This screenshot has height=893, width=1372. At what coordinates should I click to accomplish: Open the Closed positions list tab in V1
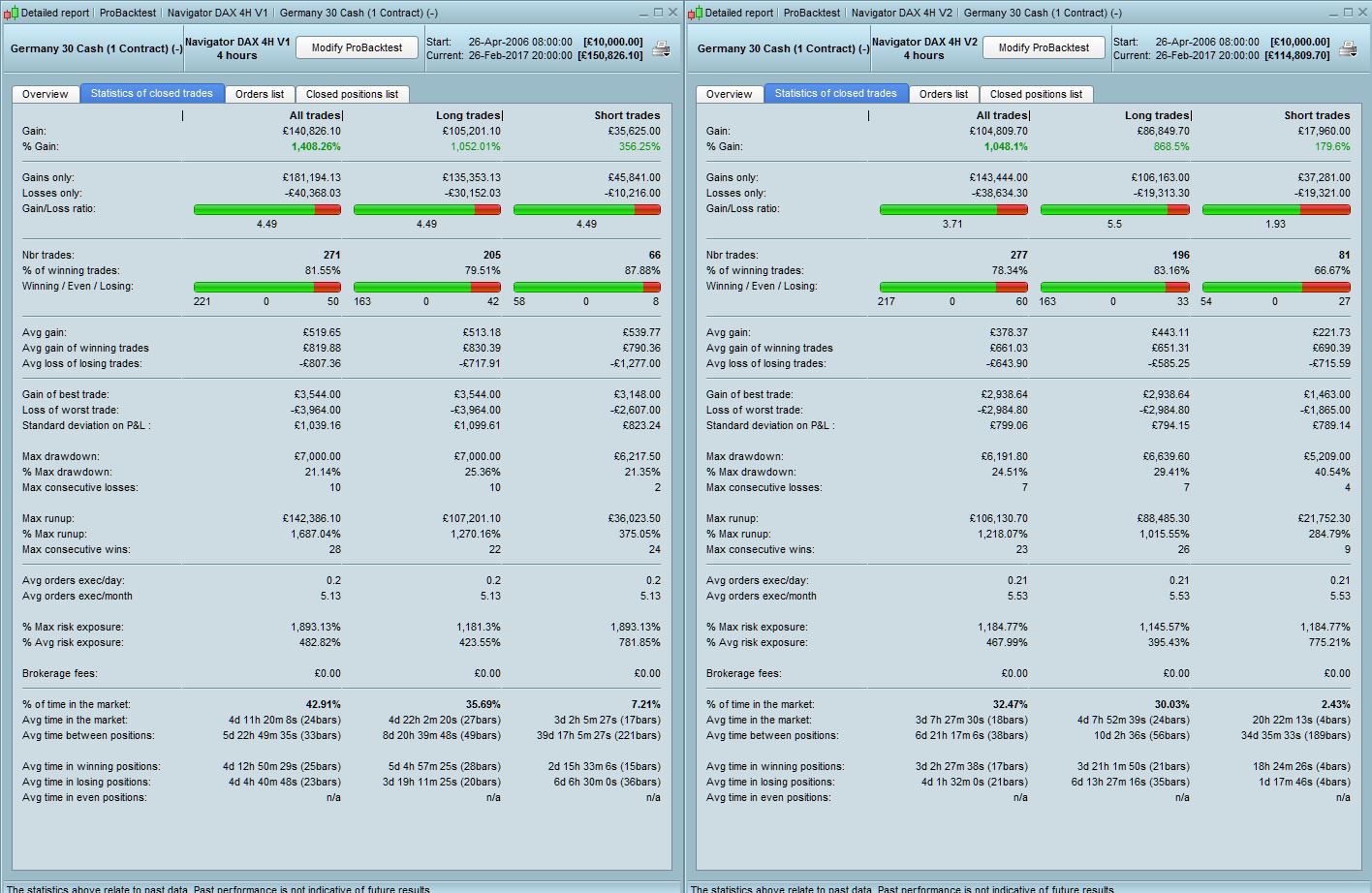352,94
